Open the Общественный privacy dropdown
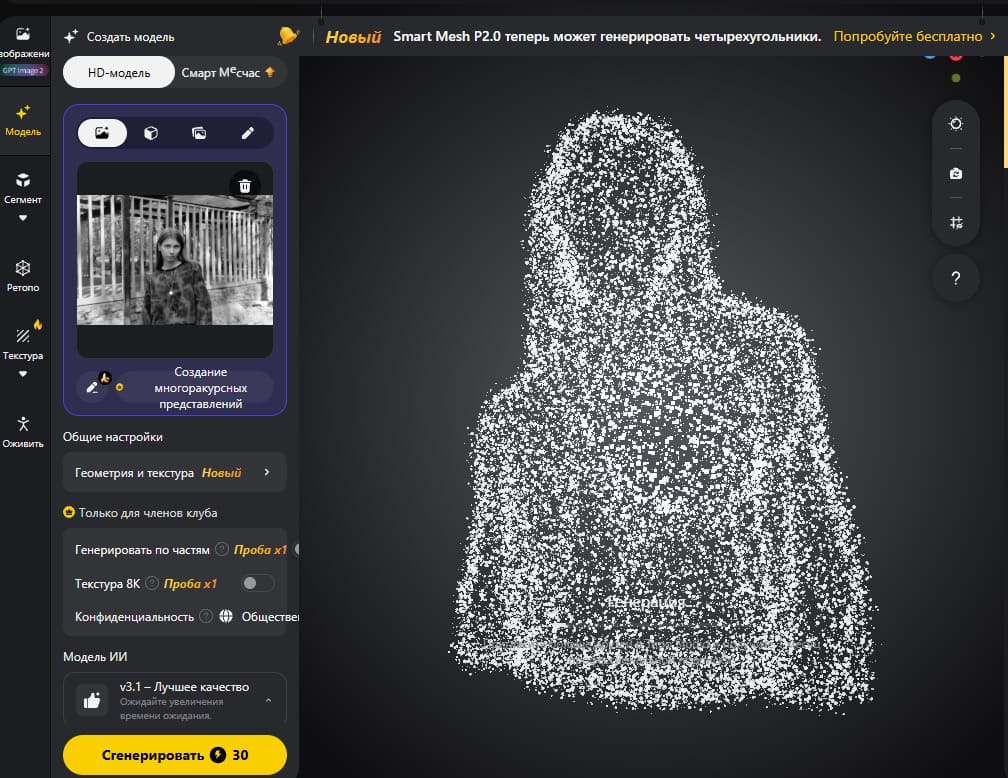1008x778 pixels. click(270, 616)
